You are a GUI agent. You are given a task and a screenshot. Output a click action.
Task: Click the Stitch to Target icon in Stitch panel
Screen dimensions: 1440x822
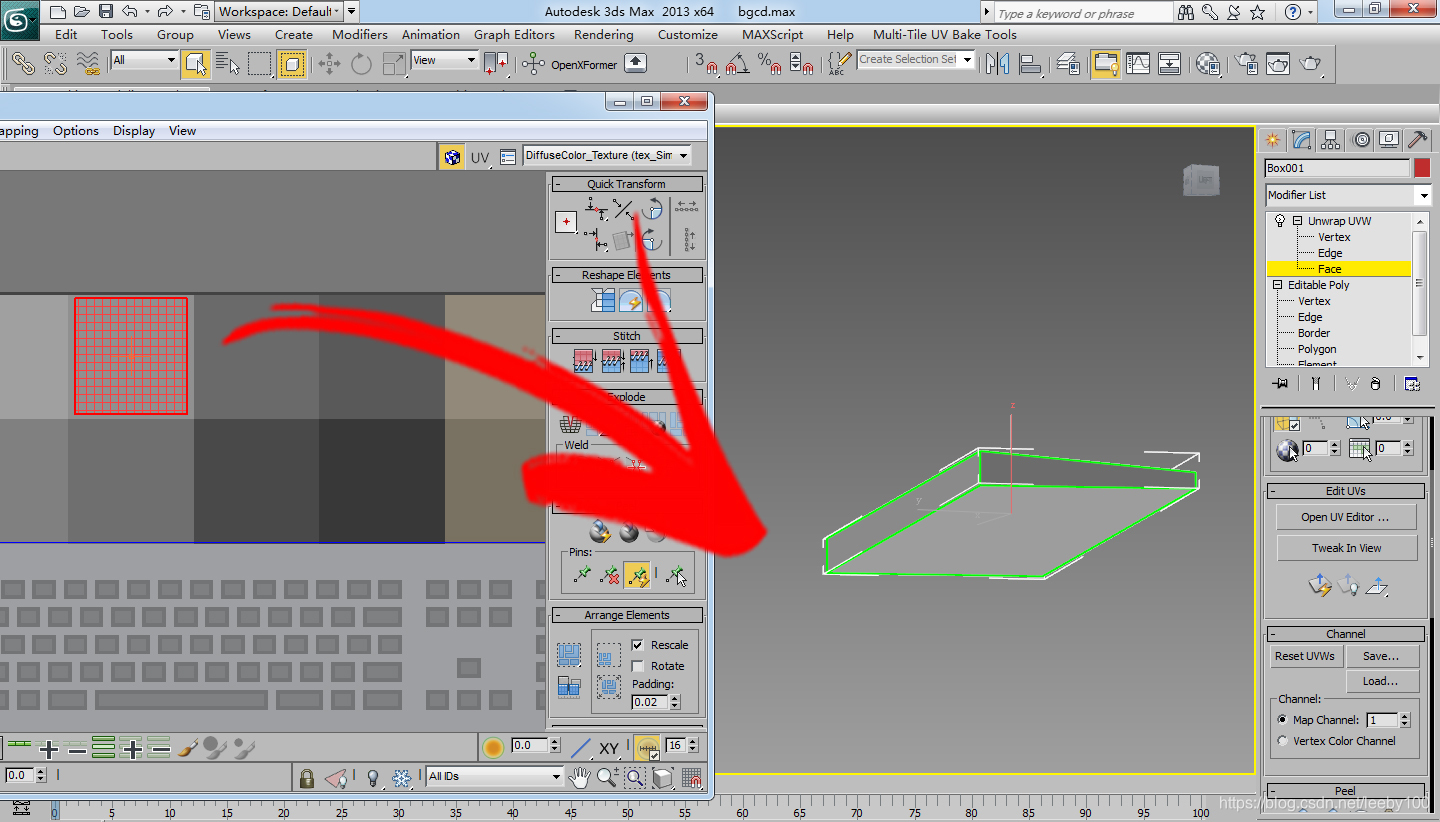point(584,360)
